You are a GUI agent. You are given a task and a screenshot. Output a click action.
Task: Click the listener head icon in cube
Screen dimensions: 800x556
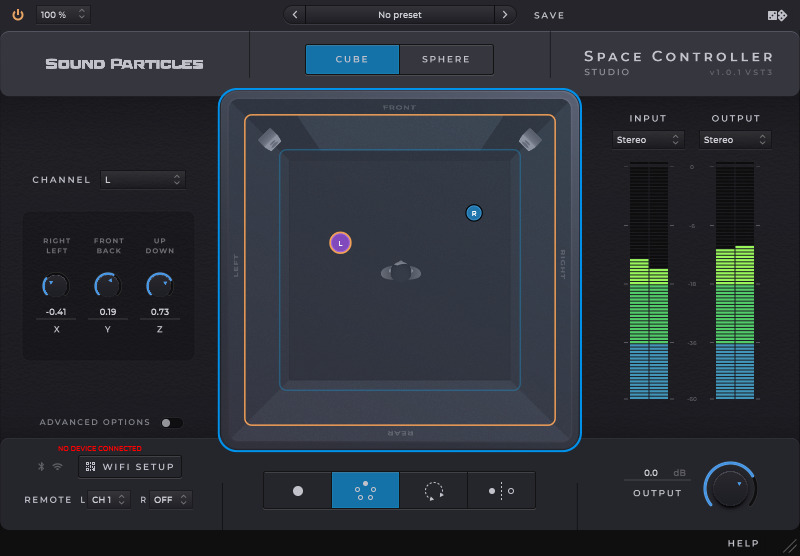[401, 271]
